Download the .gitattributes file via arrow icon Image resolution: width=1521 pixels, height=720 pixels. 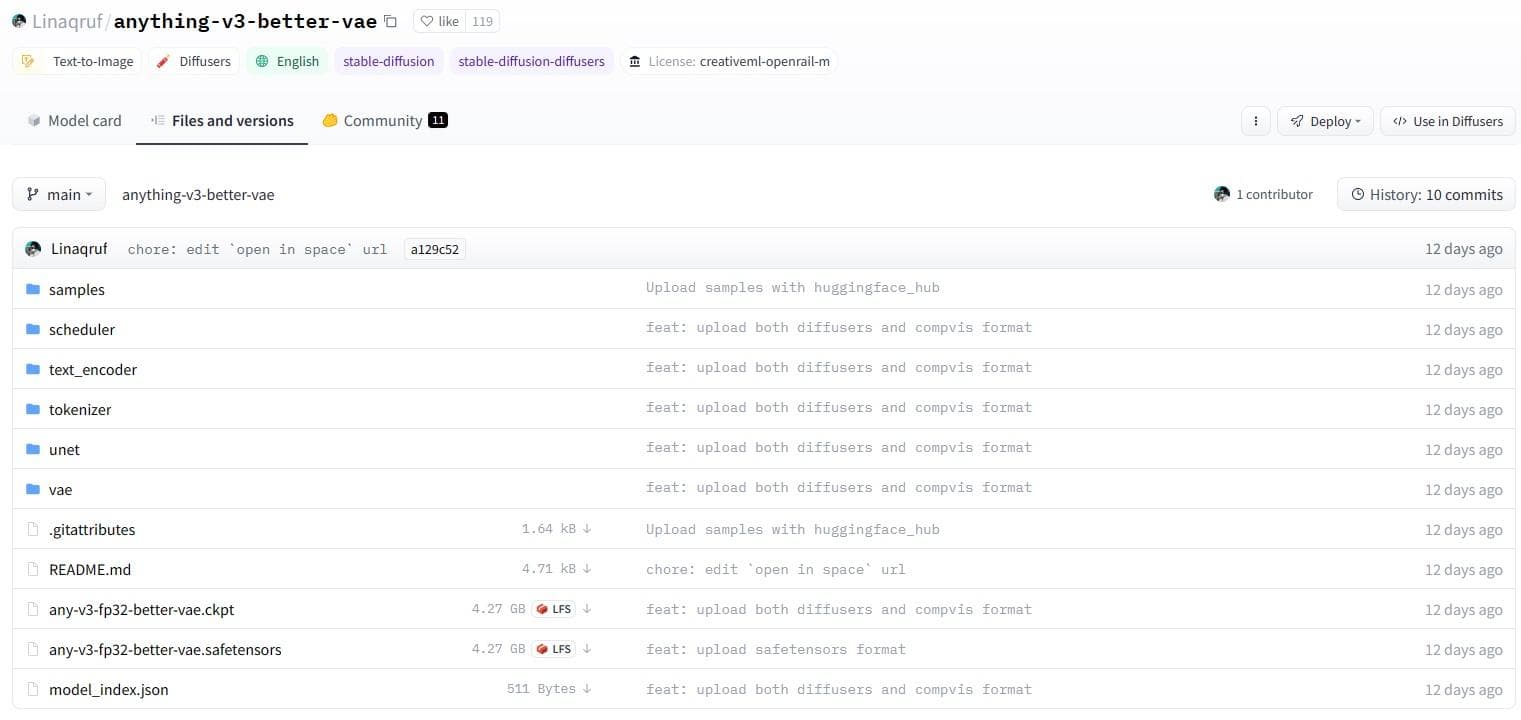587,529
